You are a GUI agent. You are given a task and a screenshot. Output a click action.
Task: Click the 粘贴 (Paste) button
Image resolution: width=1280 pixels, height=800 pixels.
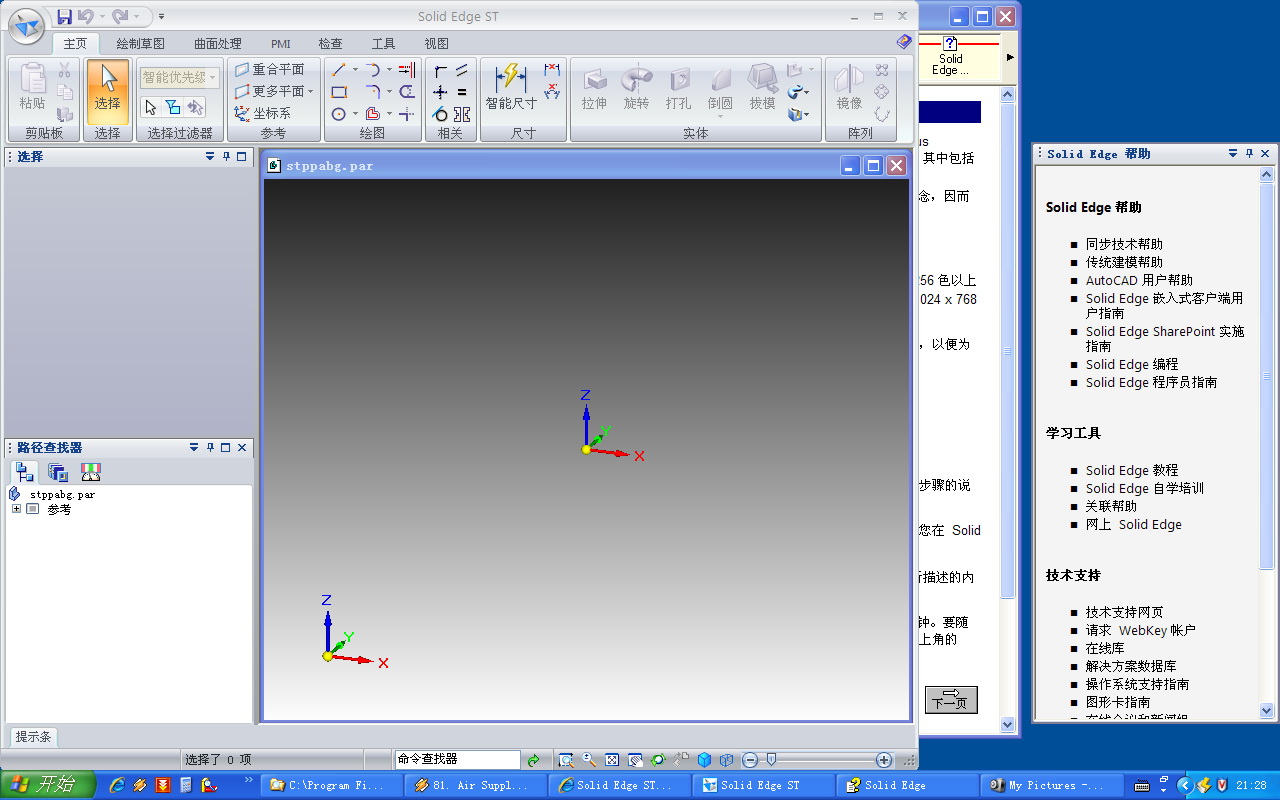(32, 87)
